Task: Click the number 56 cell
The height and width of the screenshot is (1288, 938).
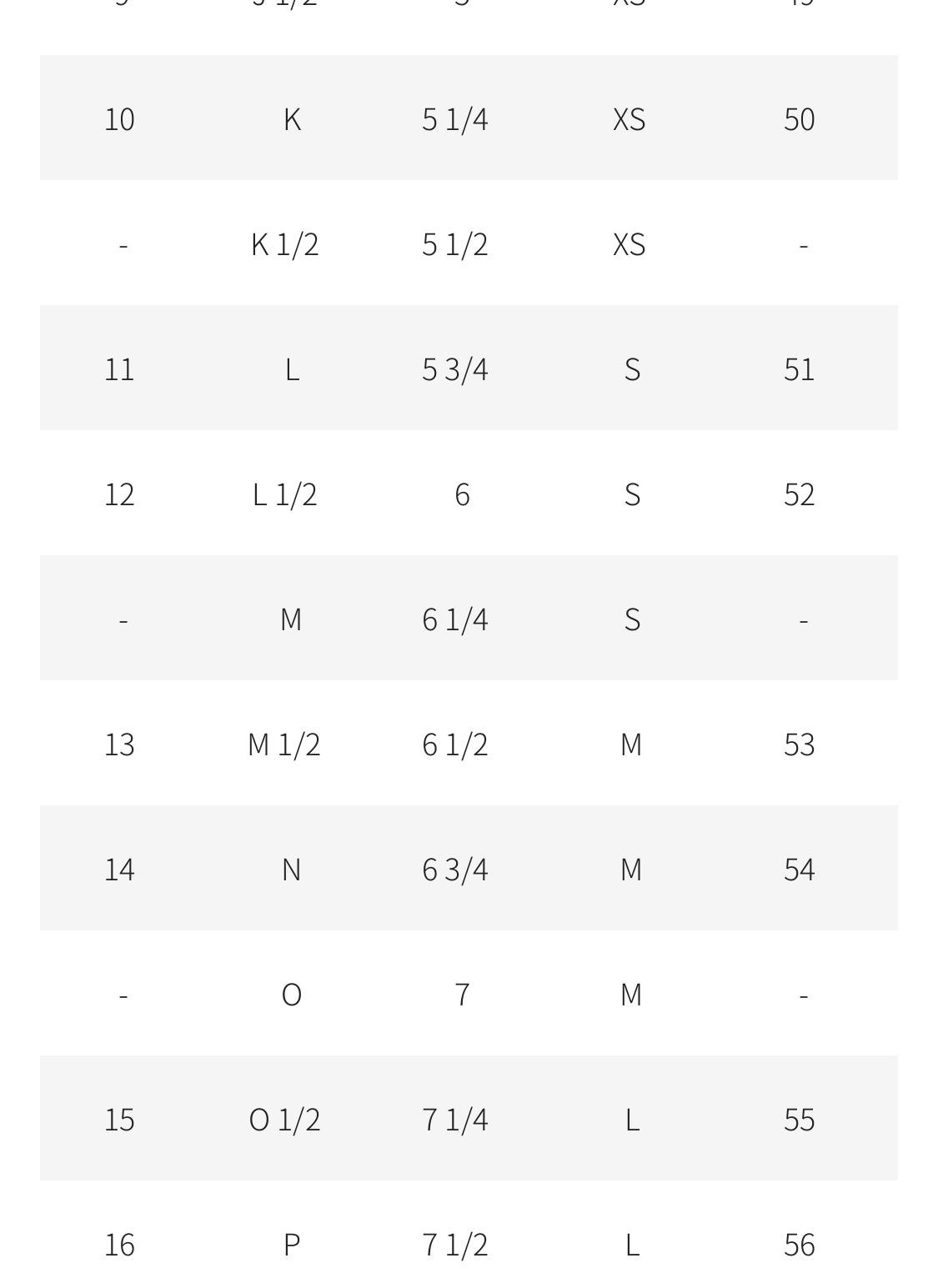Action: [799, 1245]
